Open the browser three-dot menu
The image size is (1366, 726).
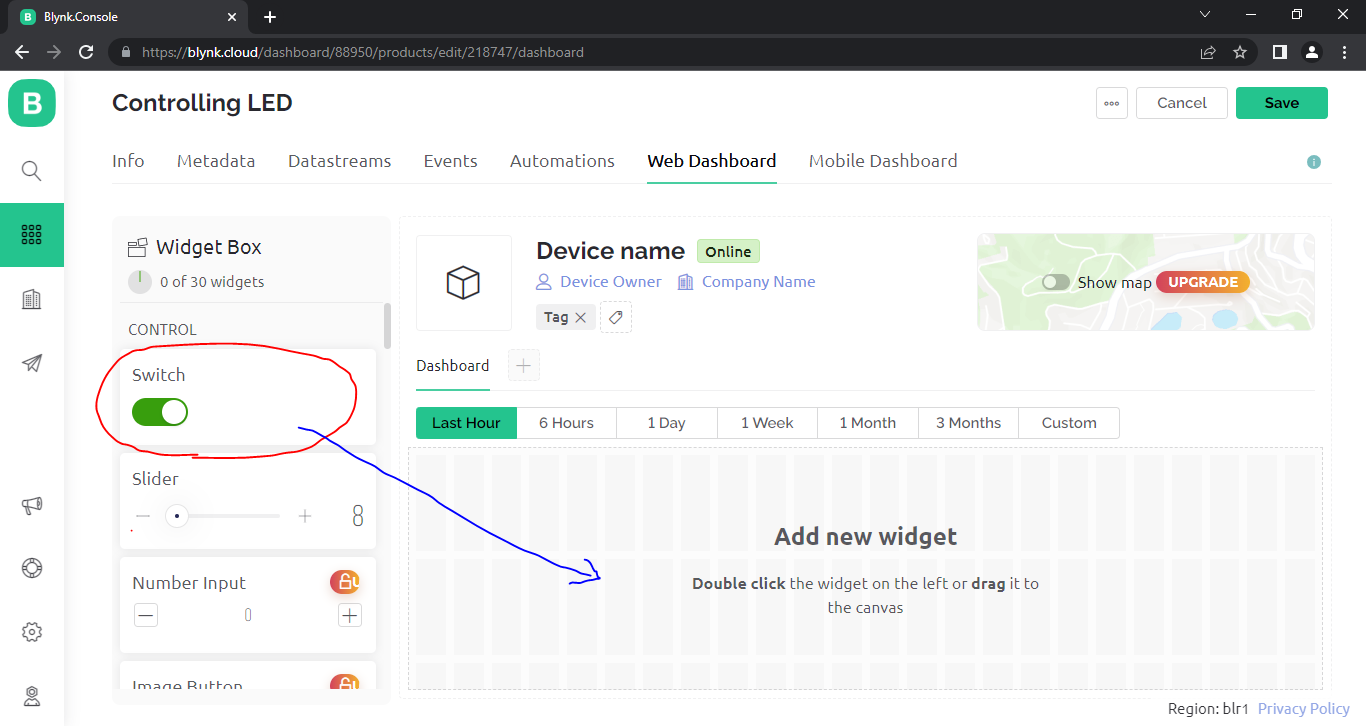pyautogui.click(x=1344, y=52)
